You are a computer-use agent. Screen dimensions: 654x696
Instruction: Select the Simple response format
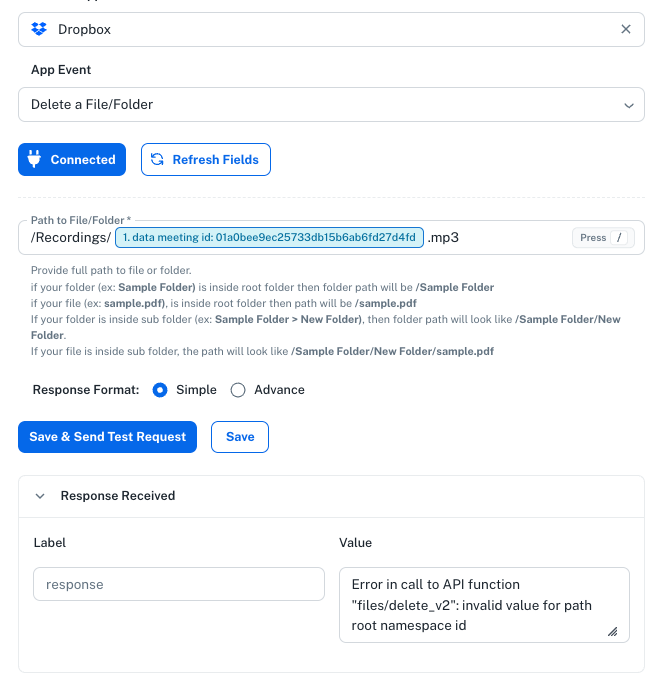[x=160, y=390]
